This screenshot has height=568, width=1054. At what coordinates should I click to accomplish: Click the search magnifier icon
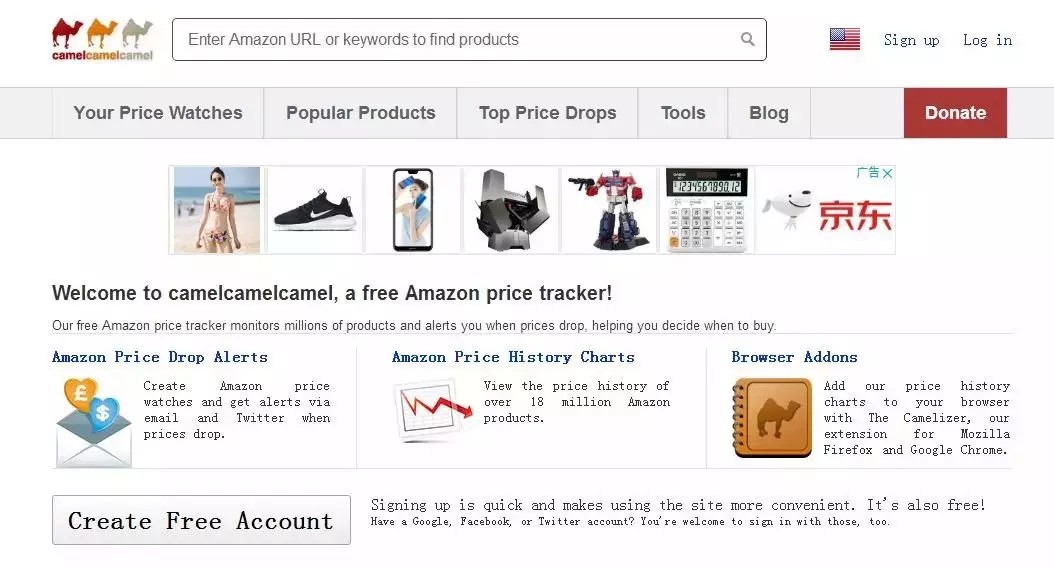pyautogui.click(x=747, y=40)
